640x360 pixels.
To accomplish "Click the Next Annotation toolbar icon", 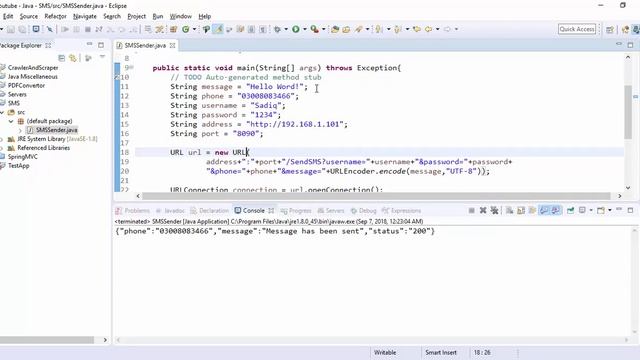I will 379,29.
